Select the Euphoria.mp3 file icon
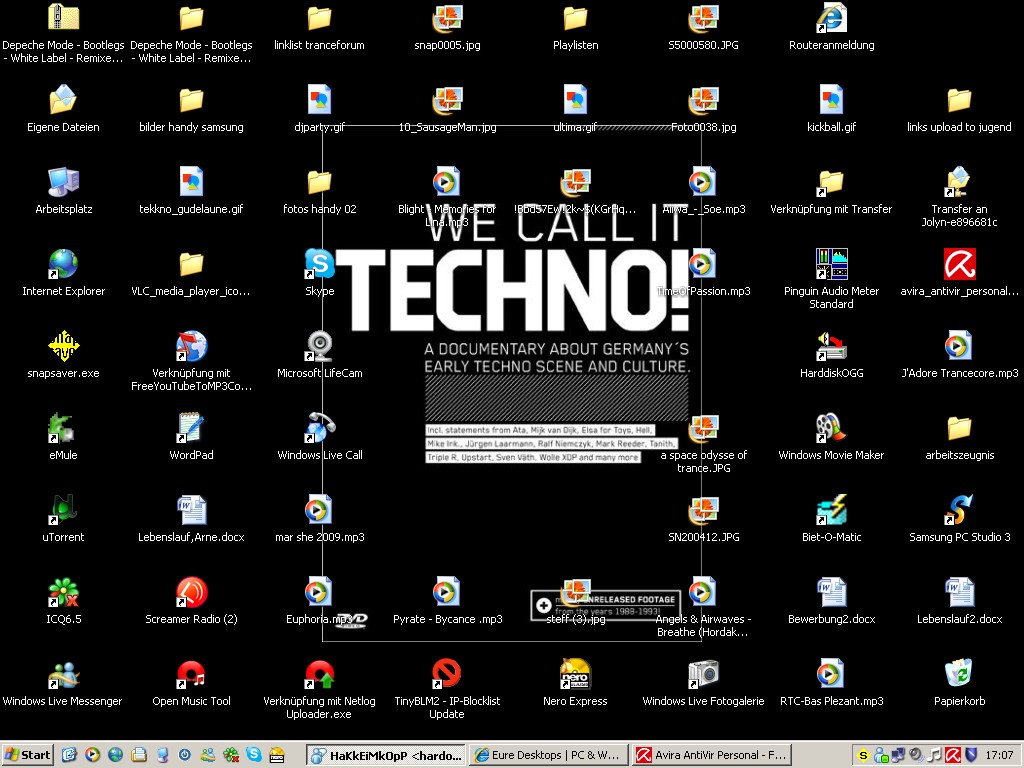1024x768 pixels. pyautogui.click(x=319, y=592)
